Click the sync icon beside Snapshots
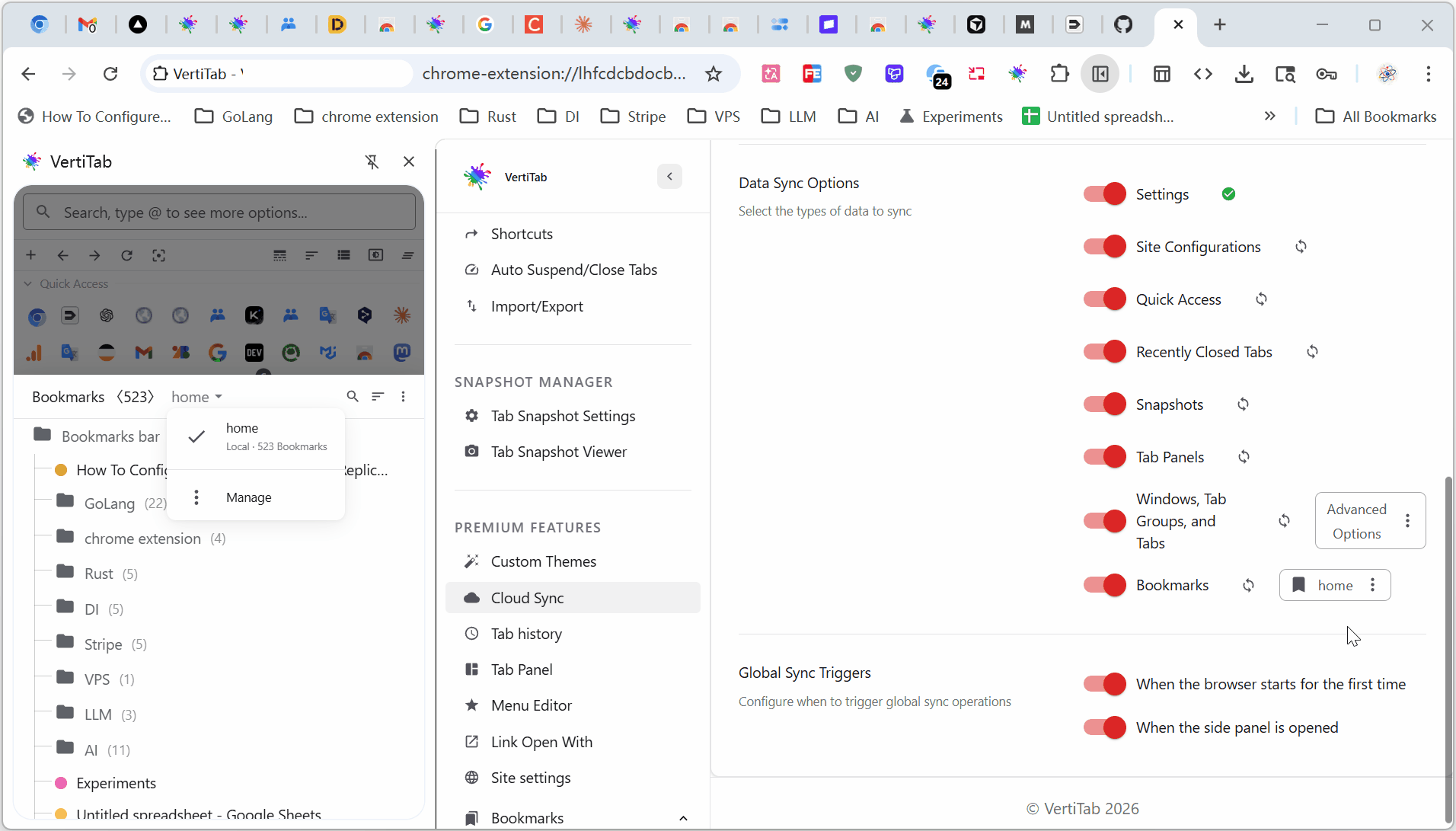The width and height of the screenshot is (1456, 831). (x=1243, y=404)
